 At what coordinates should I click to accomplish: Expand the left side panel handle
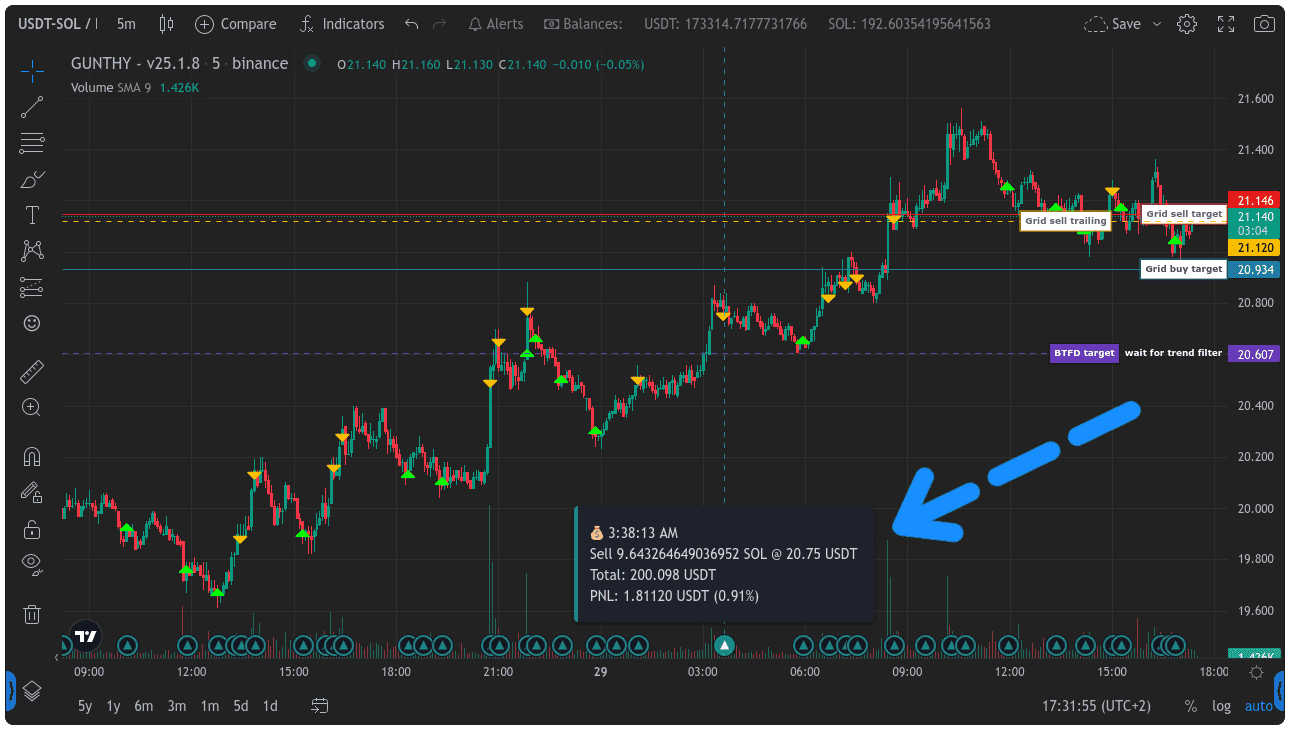[x=10, y=690]
